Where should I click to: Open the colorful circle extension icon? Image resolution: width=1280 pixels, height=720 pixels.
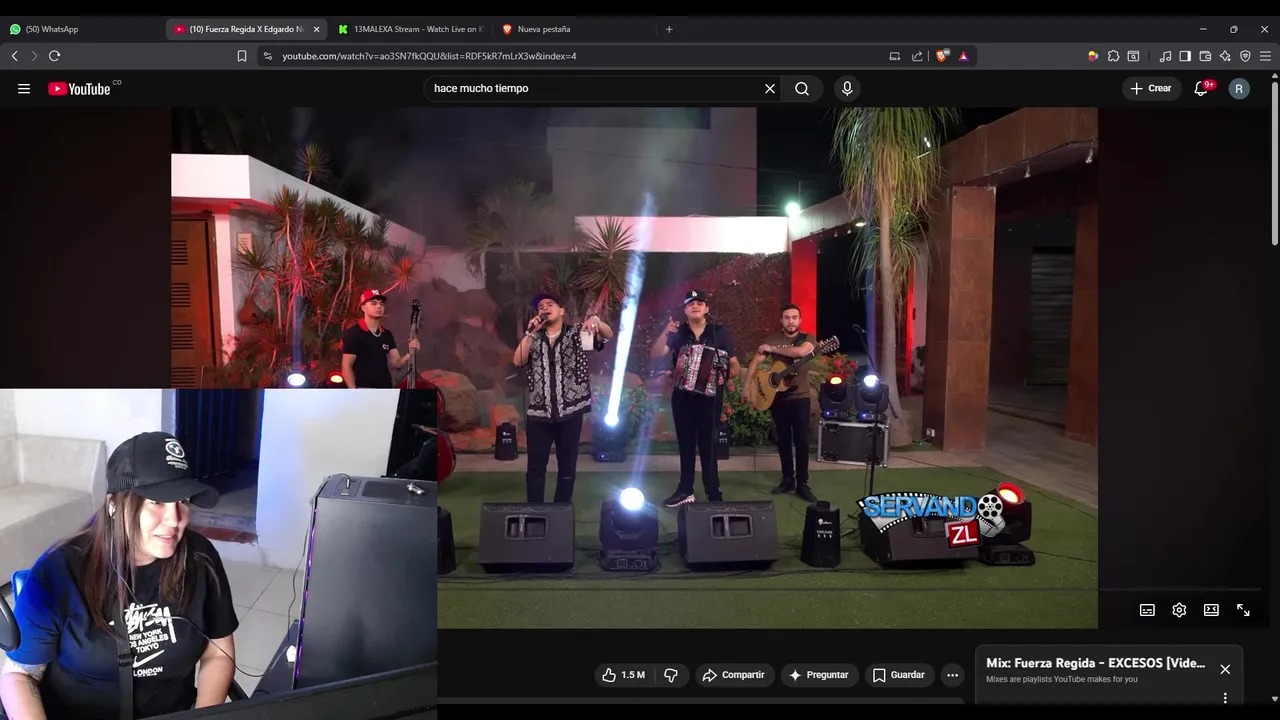[x=1093, y=56]
